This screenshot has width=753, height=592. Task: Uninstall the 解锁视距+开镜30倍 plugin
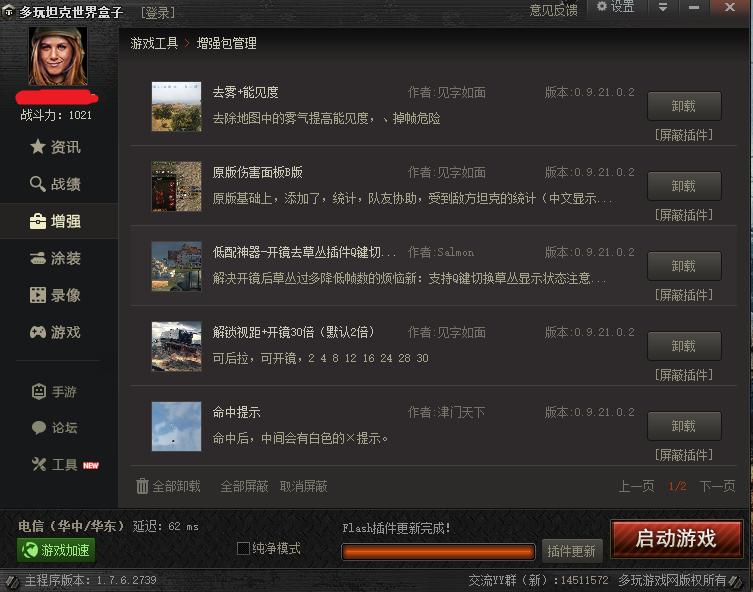pos(684,346)
